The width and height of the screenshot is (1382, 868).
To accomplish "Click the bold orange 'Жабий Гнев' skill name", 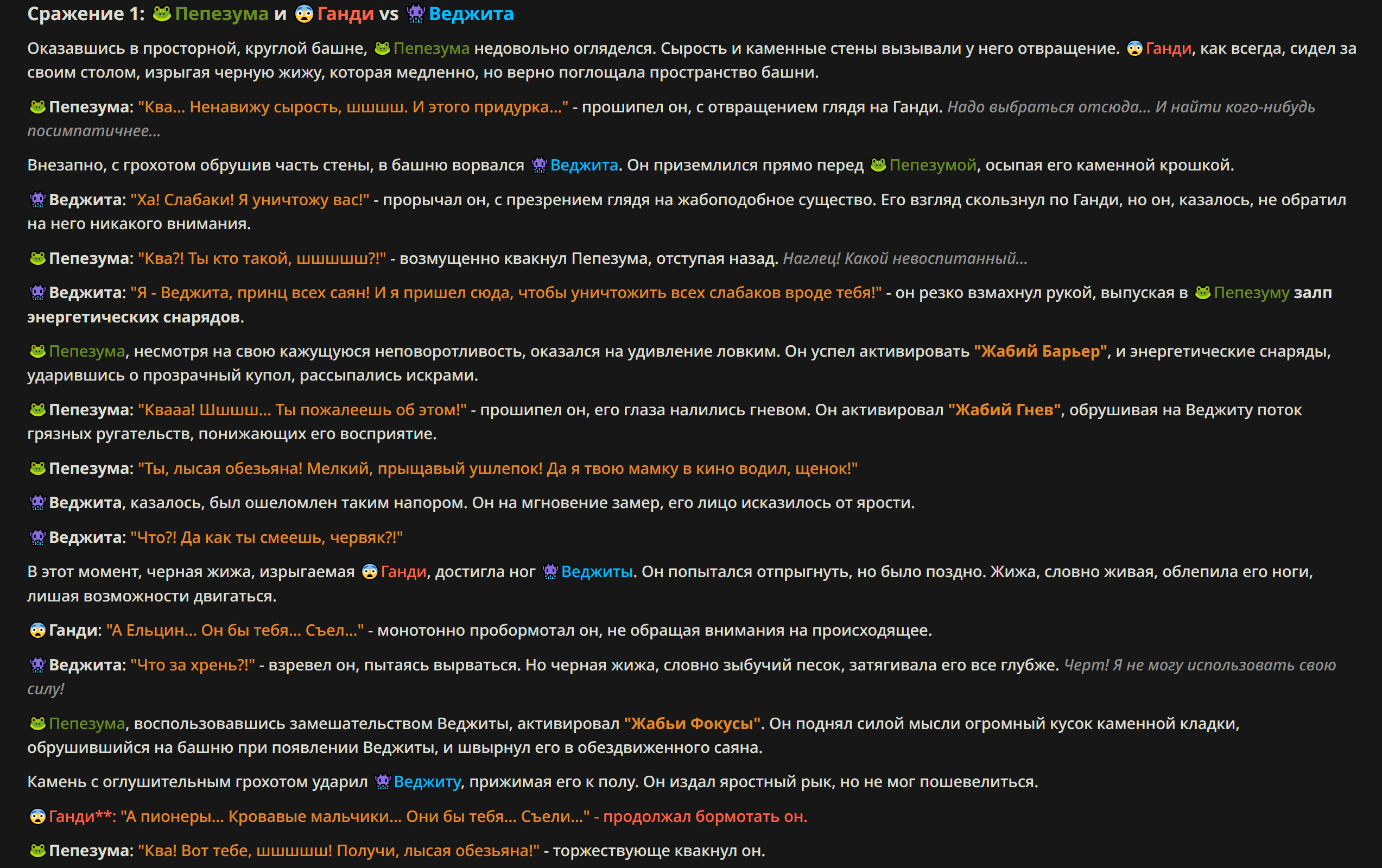I will (x=1004, y=410).
